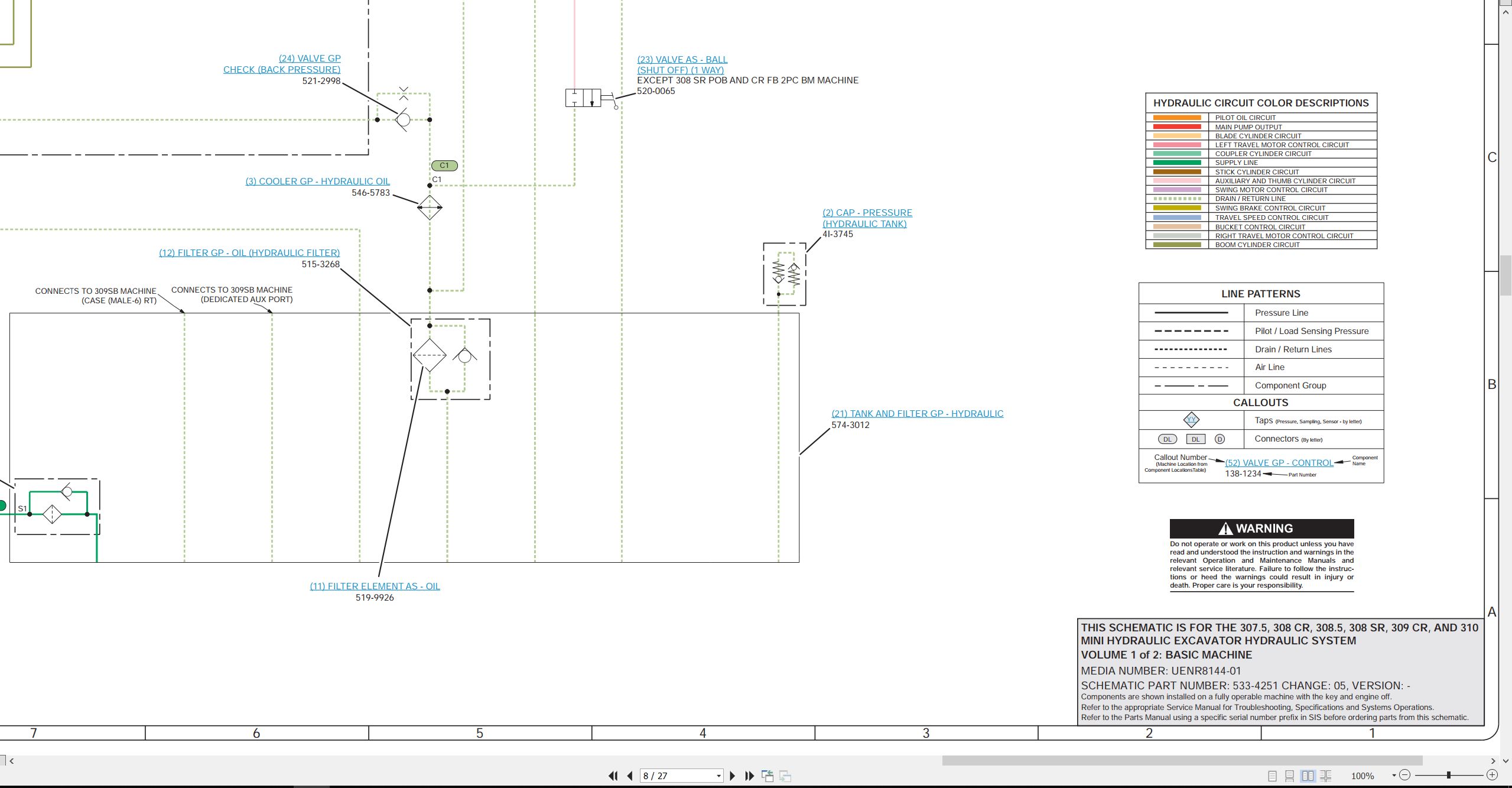Image resolution: width=1512 pixels, height=788 pixels.
Task: Click the part number 520-0065
Action: [x=656, y=91]
